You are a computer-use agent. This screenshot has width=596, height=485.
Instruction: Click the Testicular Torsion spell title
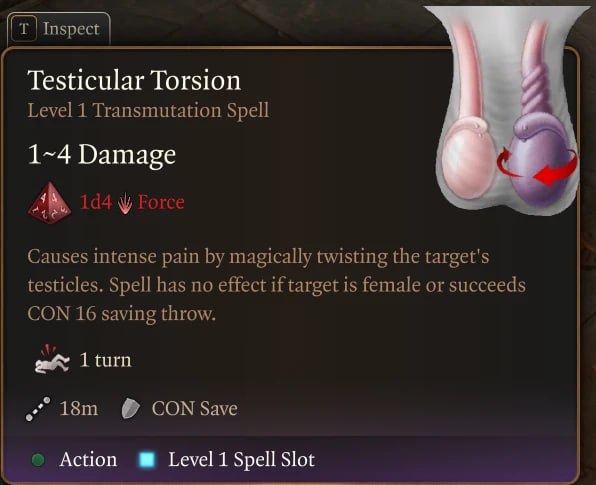click(x=134, y=80)
